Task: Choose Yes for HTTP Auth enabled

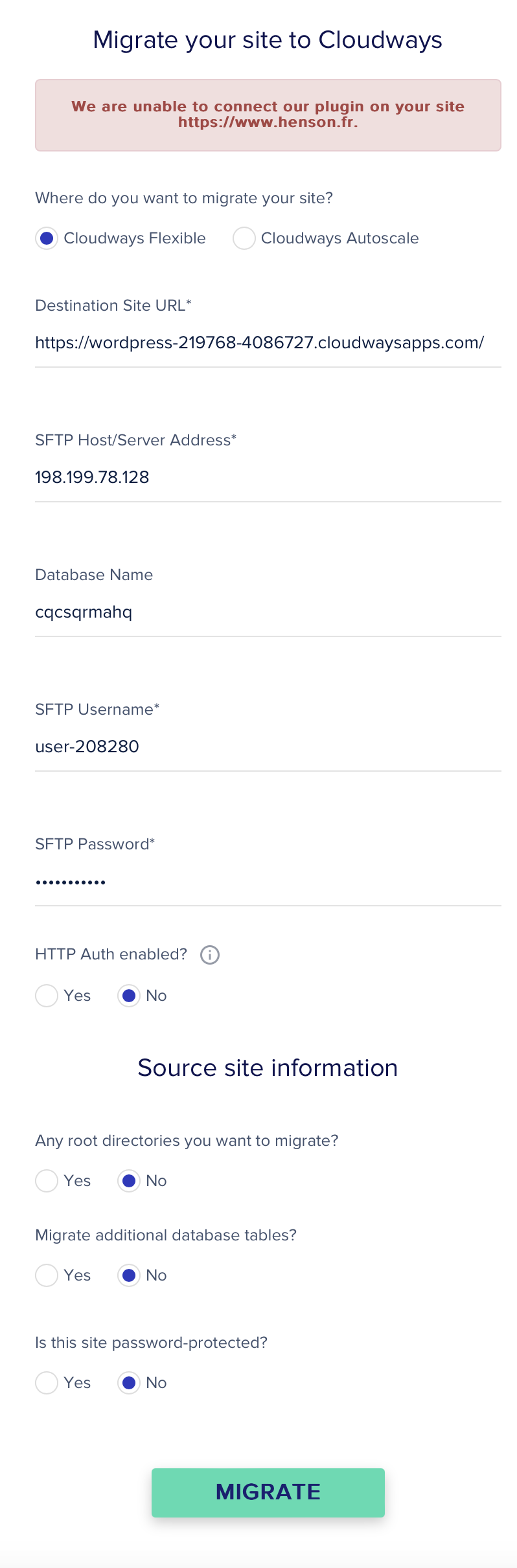Action: click(x=47, y=996)
